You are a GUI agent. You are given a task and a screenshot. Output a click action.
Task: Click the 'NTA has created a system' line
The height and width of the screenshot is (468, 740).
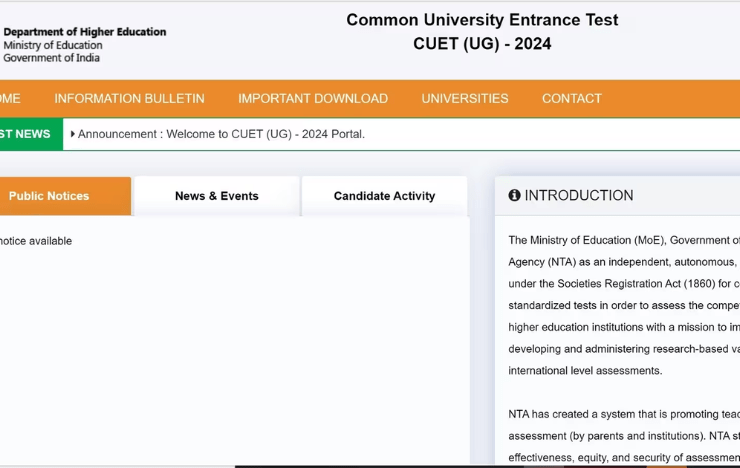click(x=624, y=414)
